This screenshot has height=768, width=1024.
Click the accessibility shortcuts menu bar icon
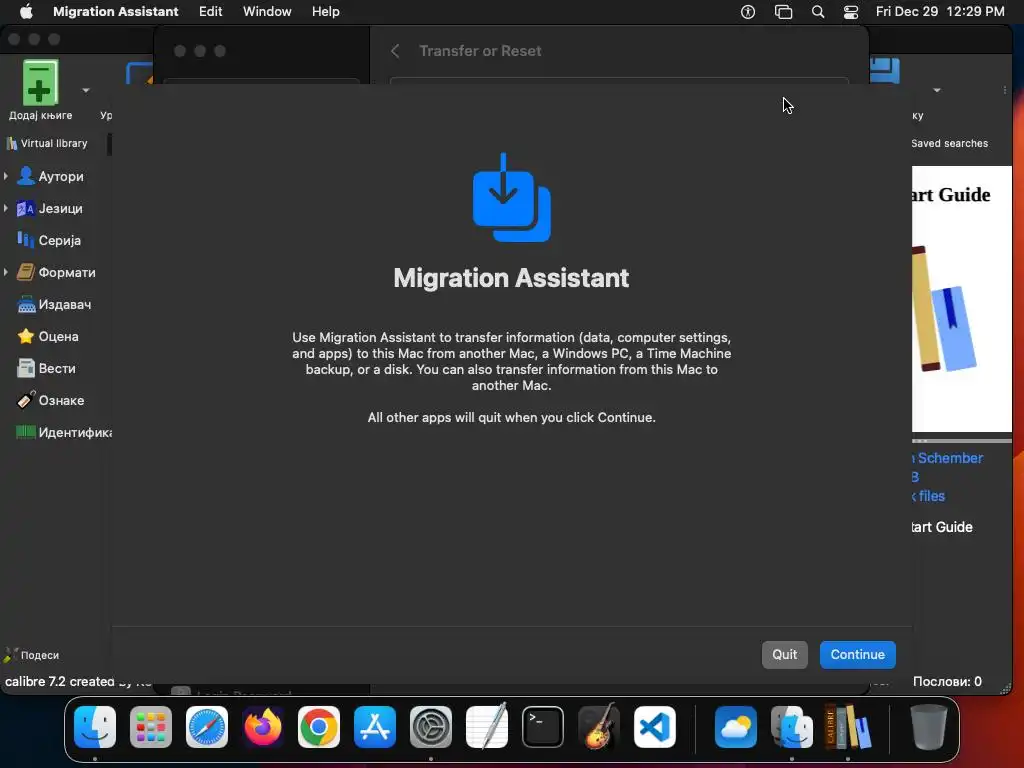point(748,12)
